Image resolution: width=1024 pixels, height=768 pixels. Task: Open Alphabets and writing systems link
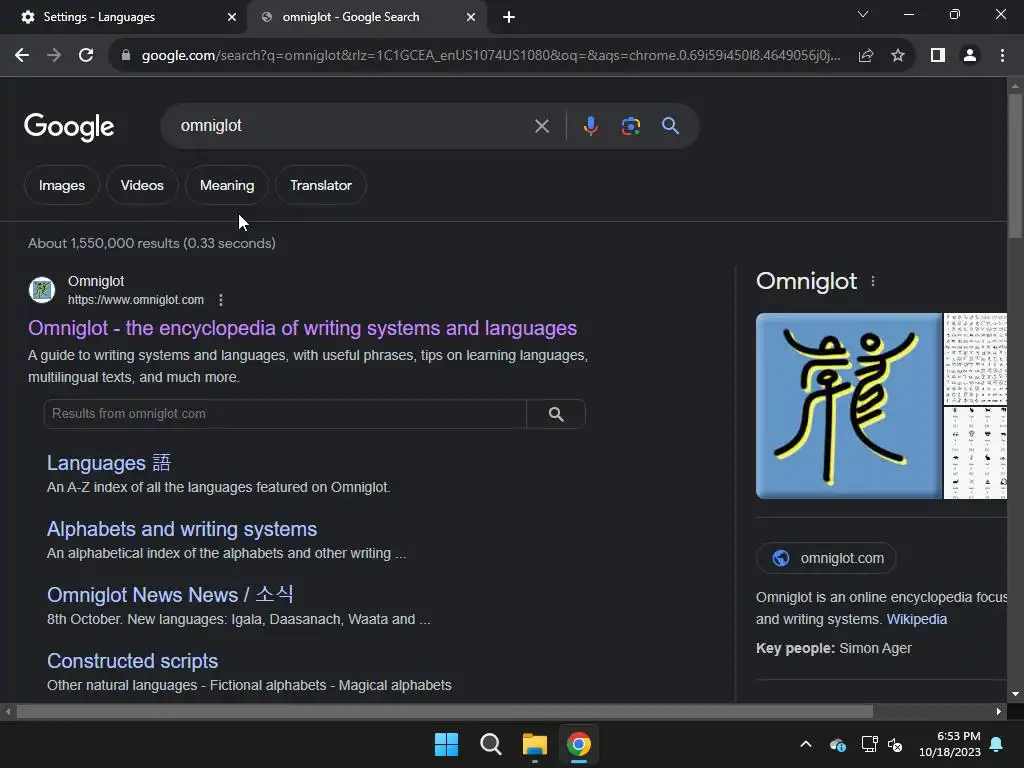(x=182, y=529)
